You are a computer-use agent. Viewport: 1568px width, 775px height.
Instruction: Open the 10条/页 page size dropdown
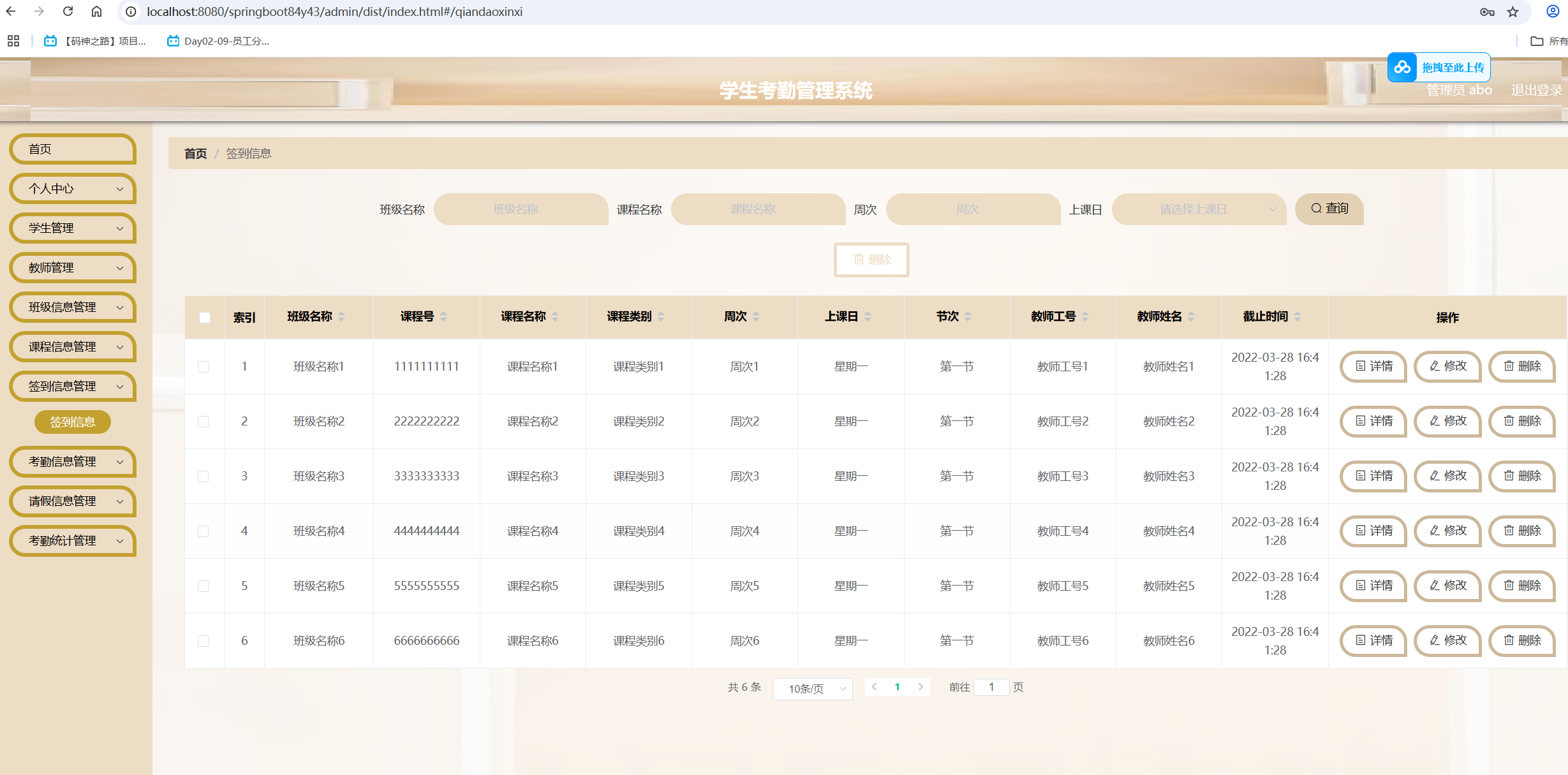click(812, 688)
